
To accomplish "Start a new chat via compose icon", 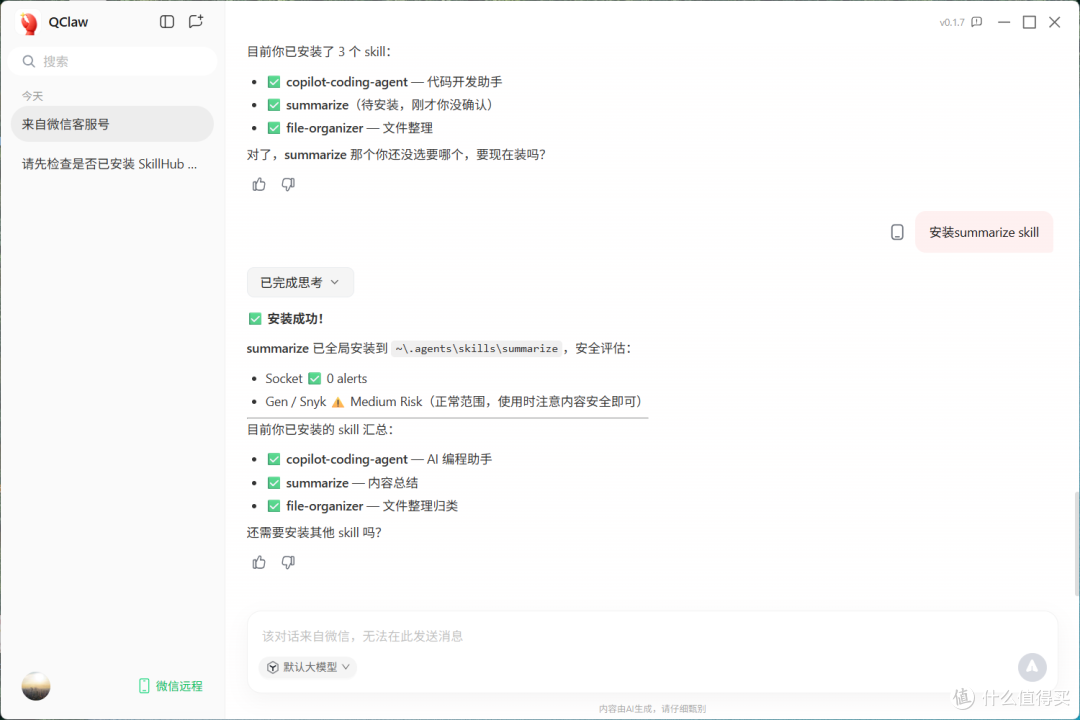I will point(196,22).
